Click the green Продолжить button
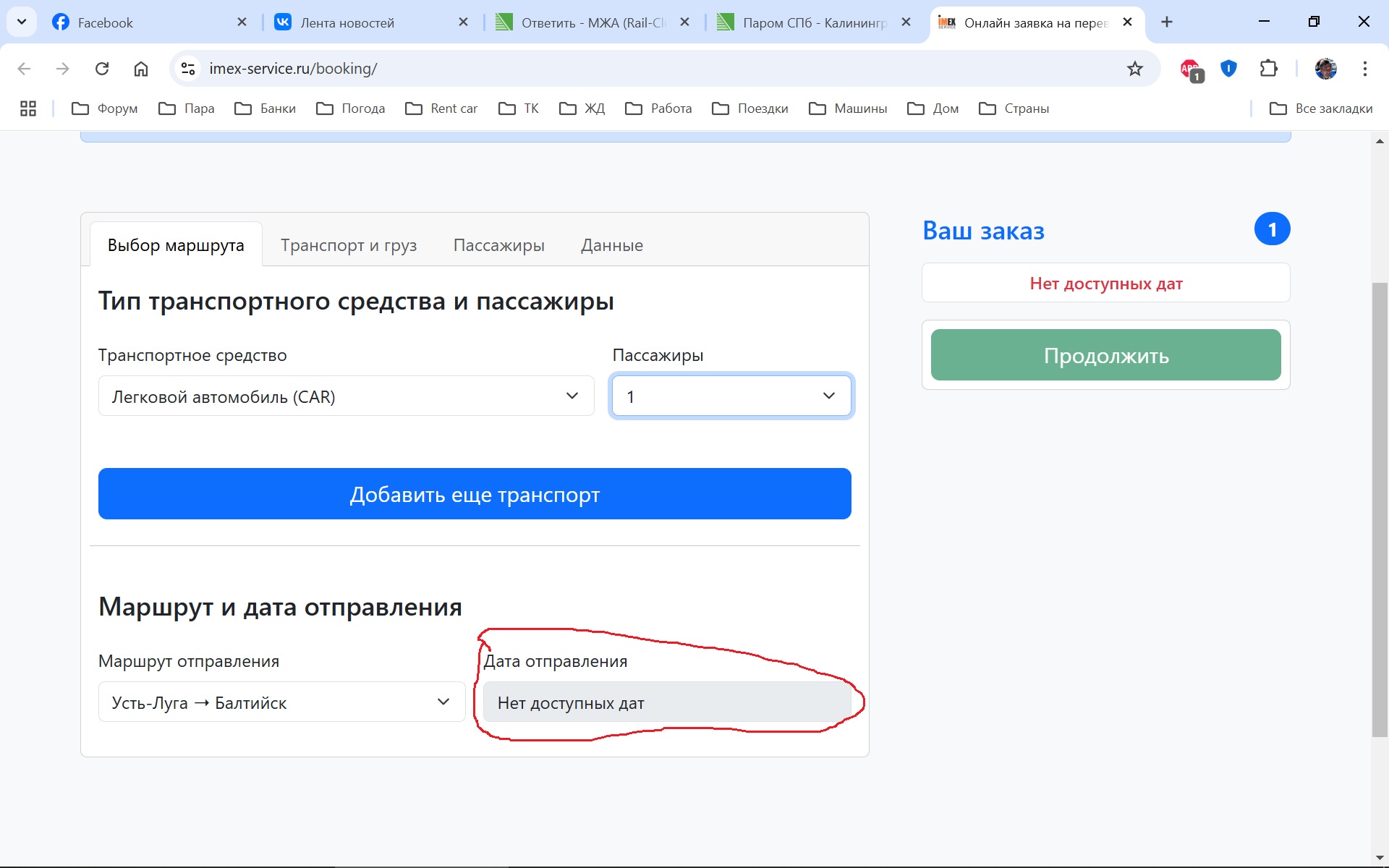 click(1105, 355)
